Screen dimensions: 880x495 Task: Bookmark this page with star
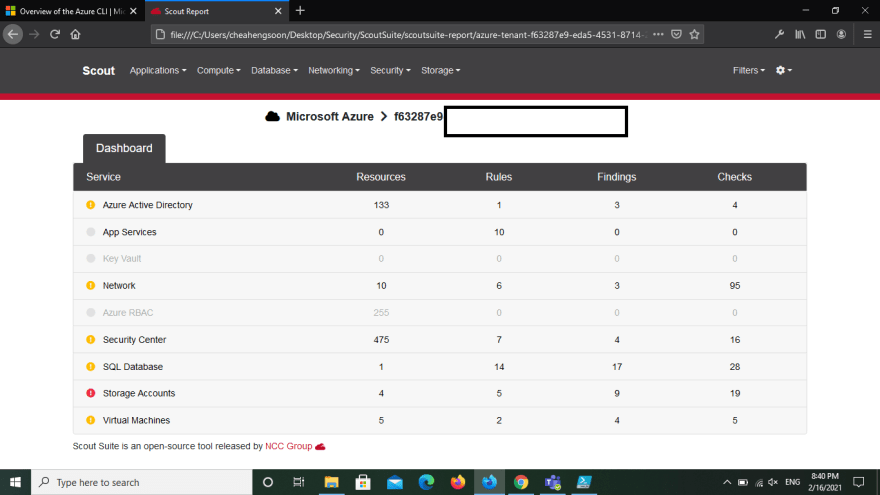click(x=694, y=34)
